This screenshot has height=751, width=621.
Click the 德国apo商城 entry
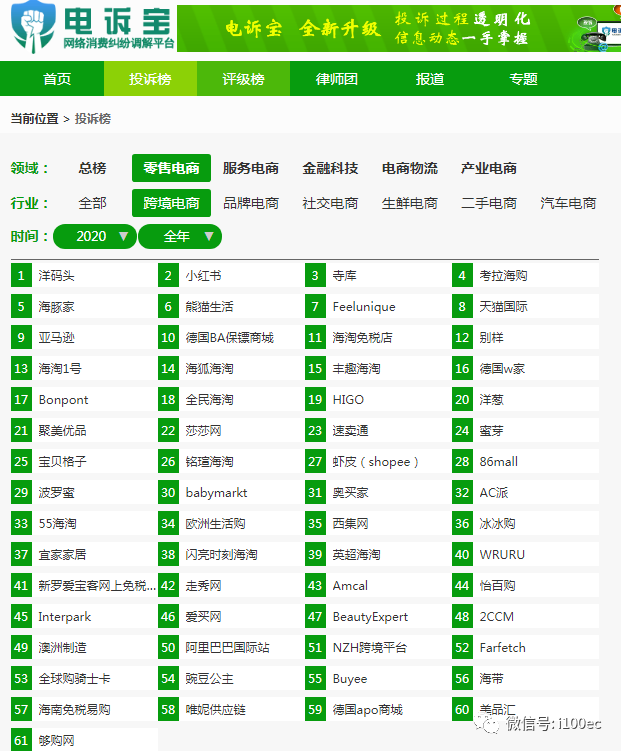tap(378, 709)
